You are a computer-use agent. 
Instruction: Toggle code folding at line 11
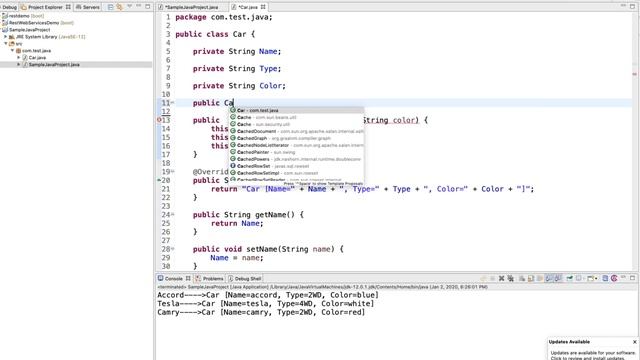tap(173, 103)
